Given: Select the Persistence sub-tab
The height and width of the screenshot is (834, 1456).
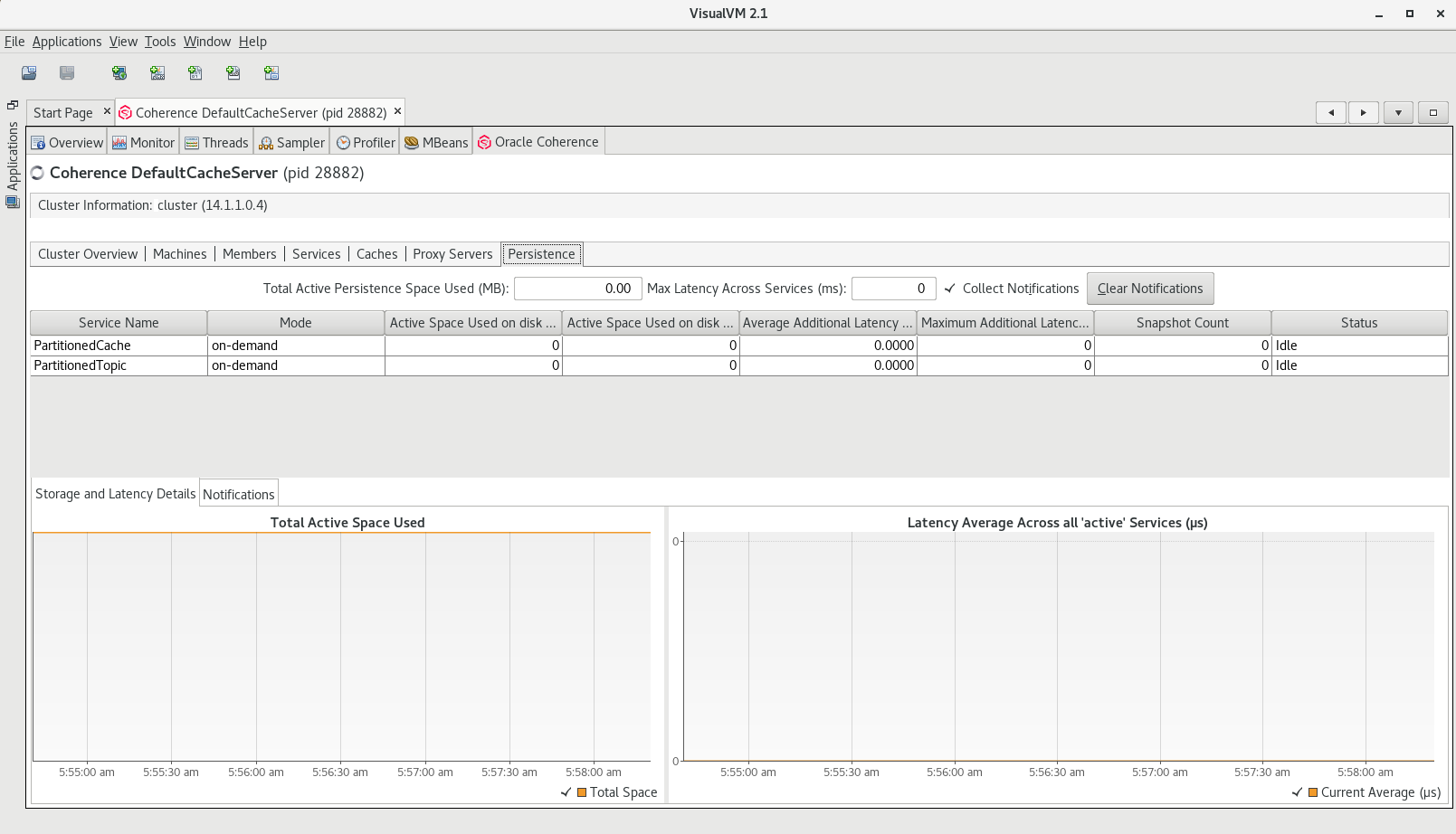Looking at the screenshot, I should [542, 254].
